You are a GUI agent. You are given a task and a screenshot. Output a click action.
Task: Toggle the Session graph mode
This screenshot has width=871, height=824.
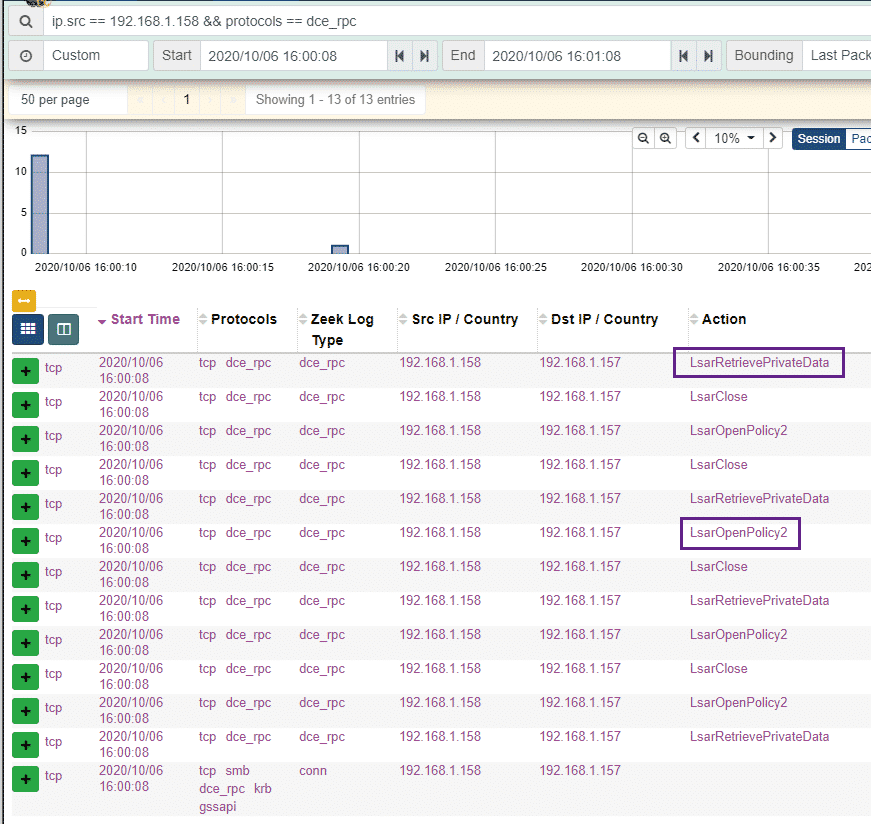coord(818,139)
